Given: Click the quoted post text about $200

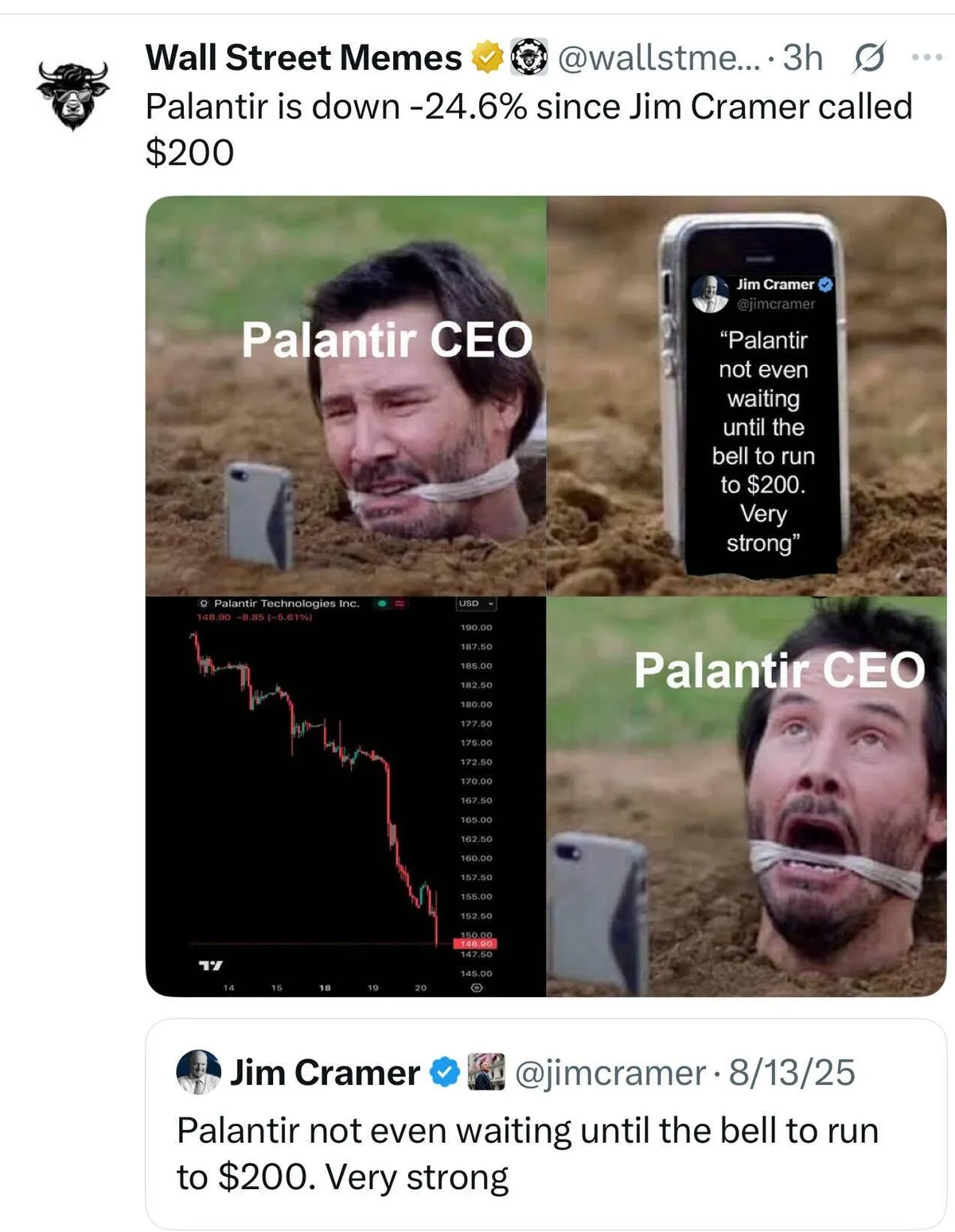Looking at the screenshot, I should (527, 1153).
